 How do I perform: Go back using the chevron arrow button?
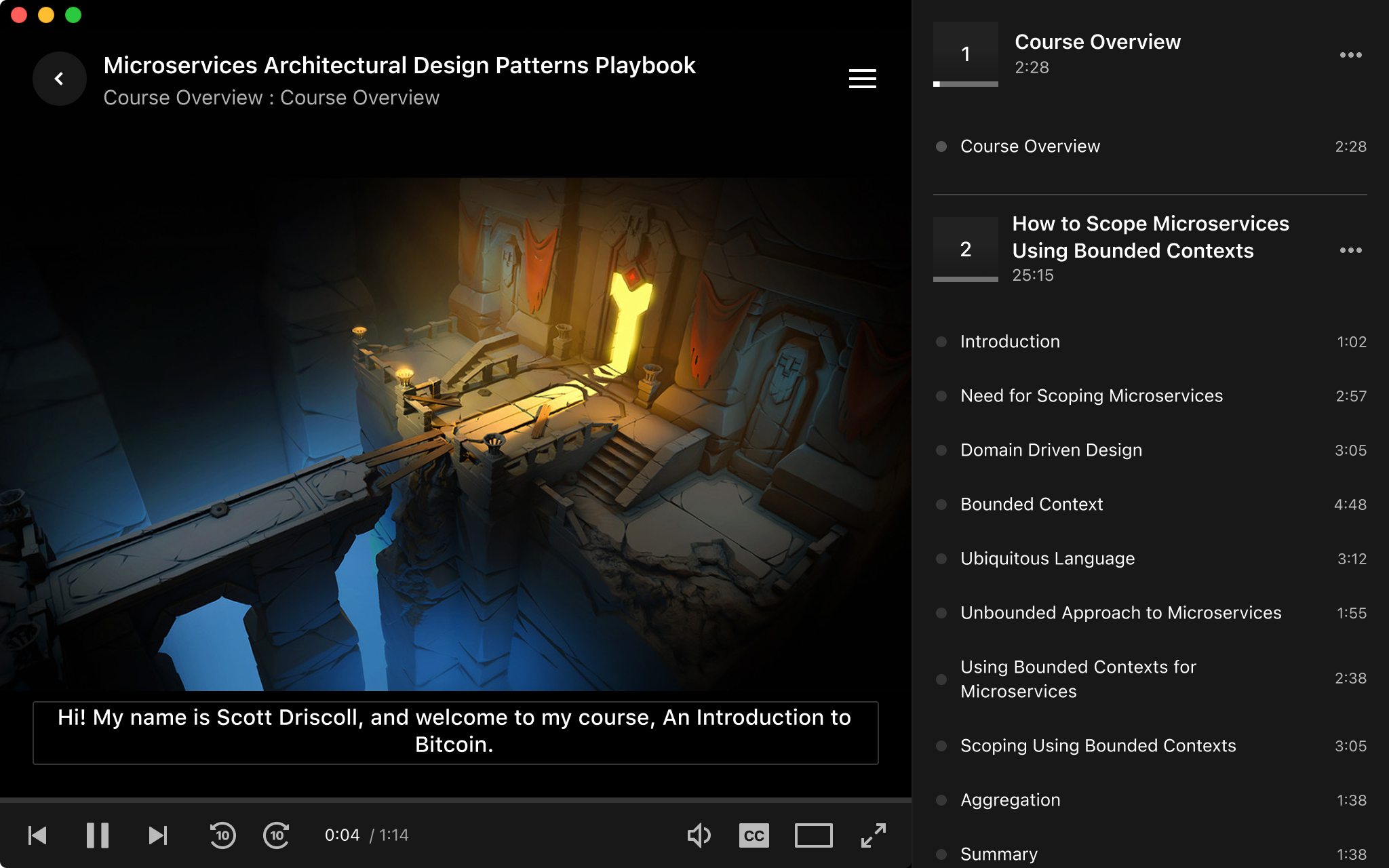pos(60,79)
